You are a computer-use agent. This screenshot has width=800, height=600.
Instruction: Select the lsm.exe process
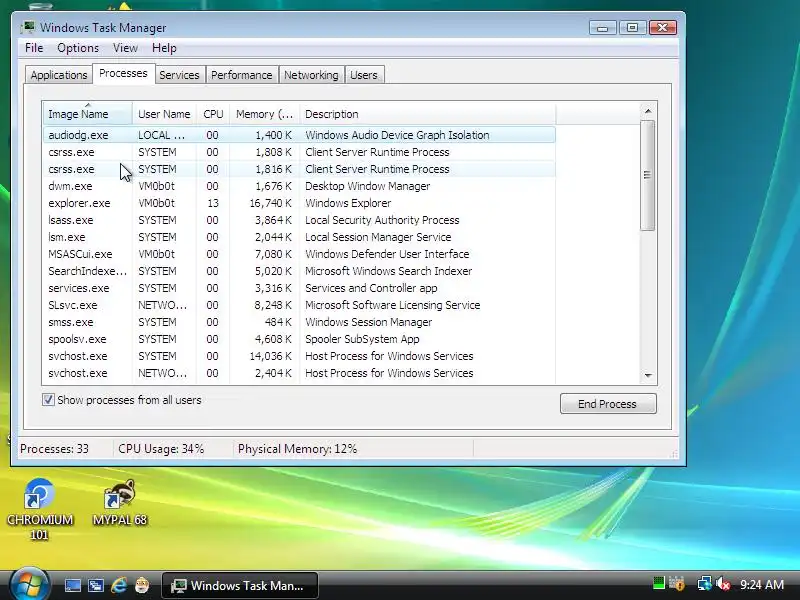(x=299, y=237)
